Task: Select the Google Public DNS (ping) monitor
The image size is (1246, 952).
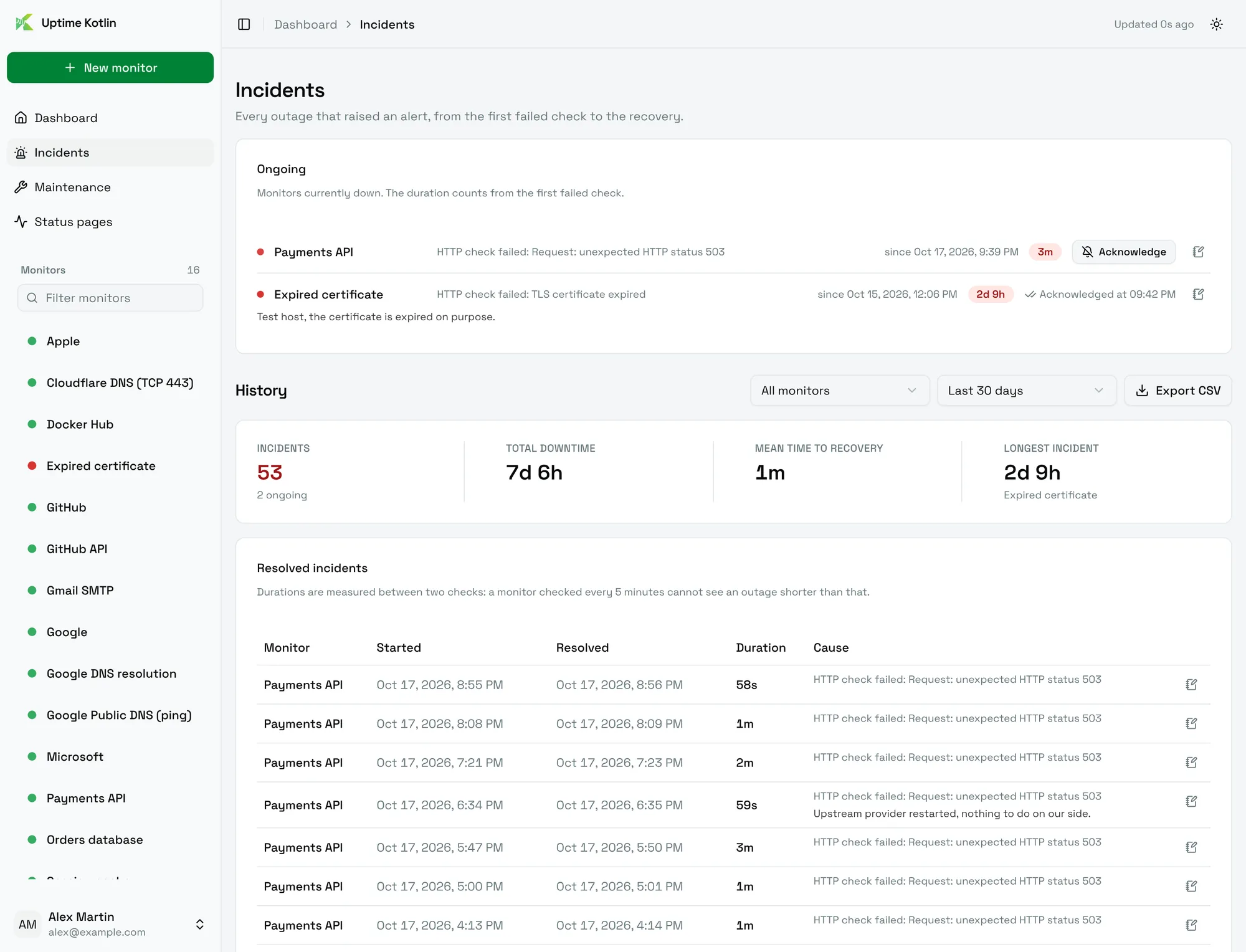Action: [110, 715]
